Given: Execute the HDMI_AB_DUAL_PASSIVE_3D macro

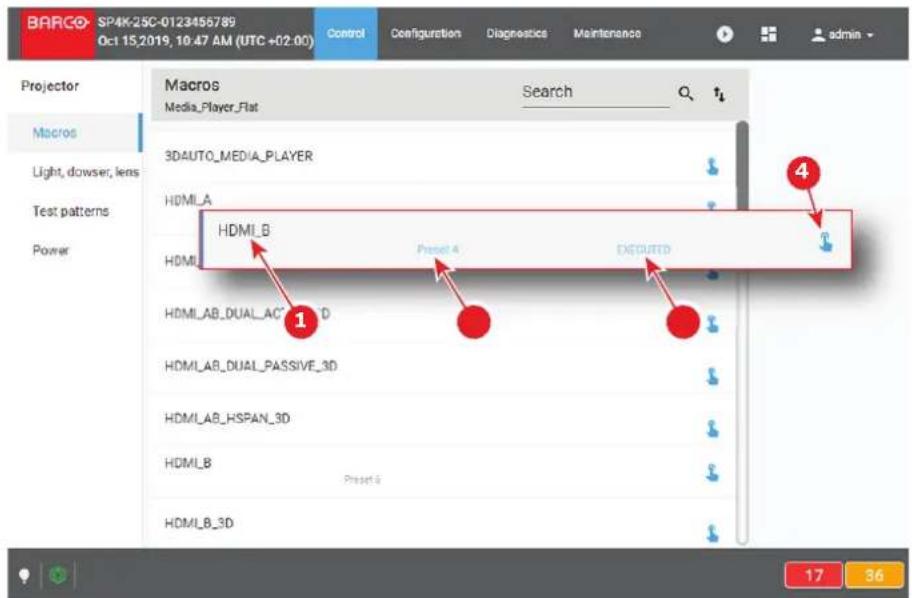Looking at the screenshot, I should [712, 376].
